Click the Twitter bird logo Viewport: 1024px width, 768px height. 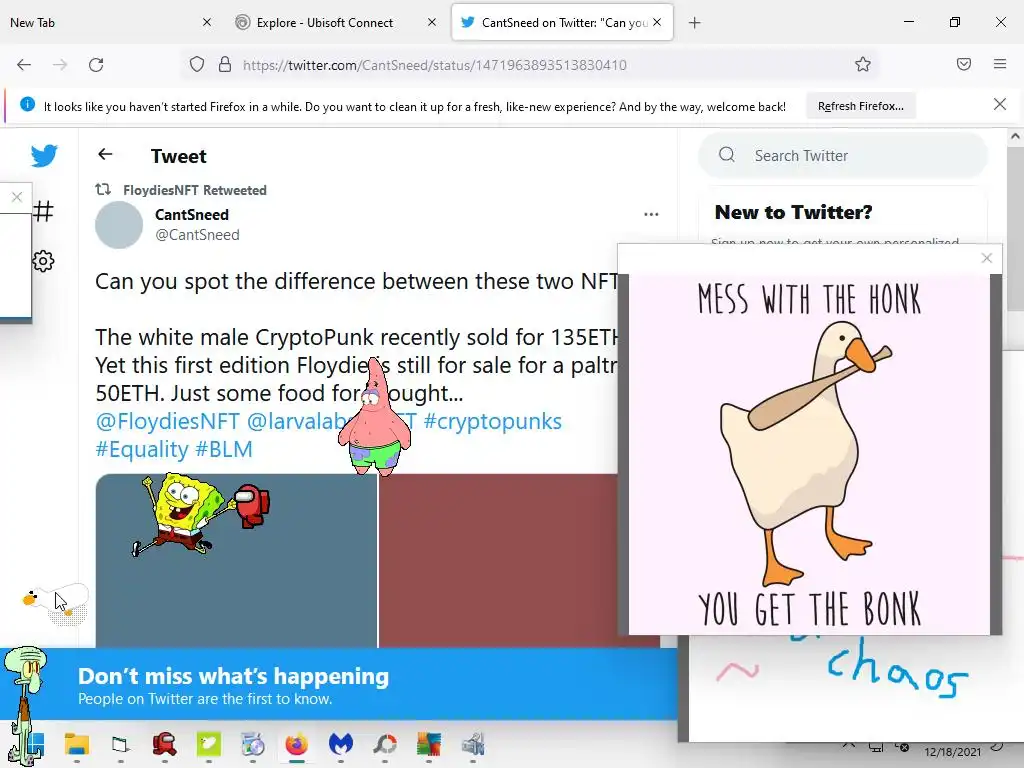pyautogui.click(x=44, y=155)
